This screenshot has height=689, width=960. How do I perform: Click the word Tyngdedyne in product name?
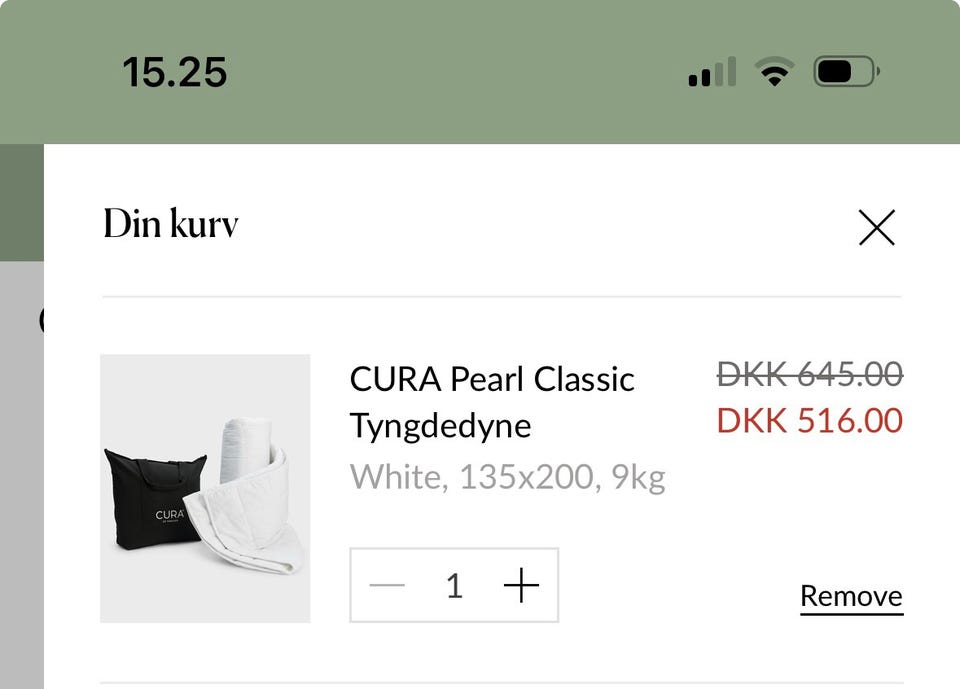click(440, 426)
